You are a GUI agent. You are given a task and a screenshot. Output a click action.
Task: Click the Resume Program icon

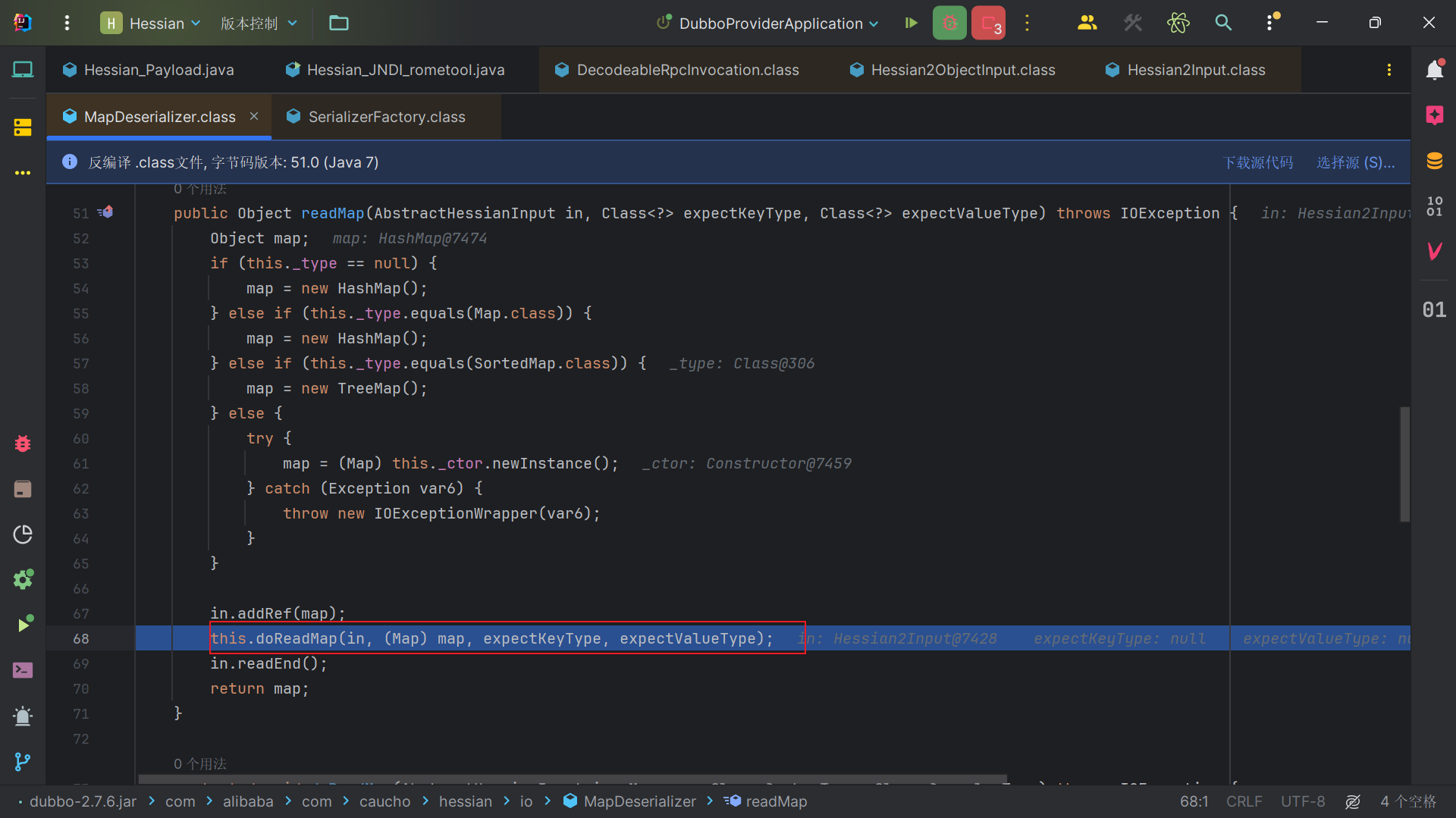click(x=912, y=23)
